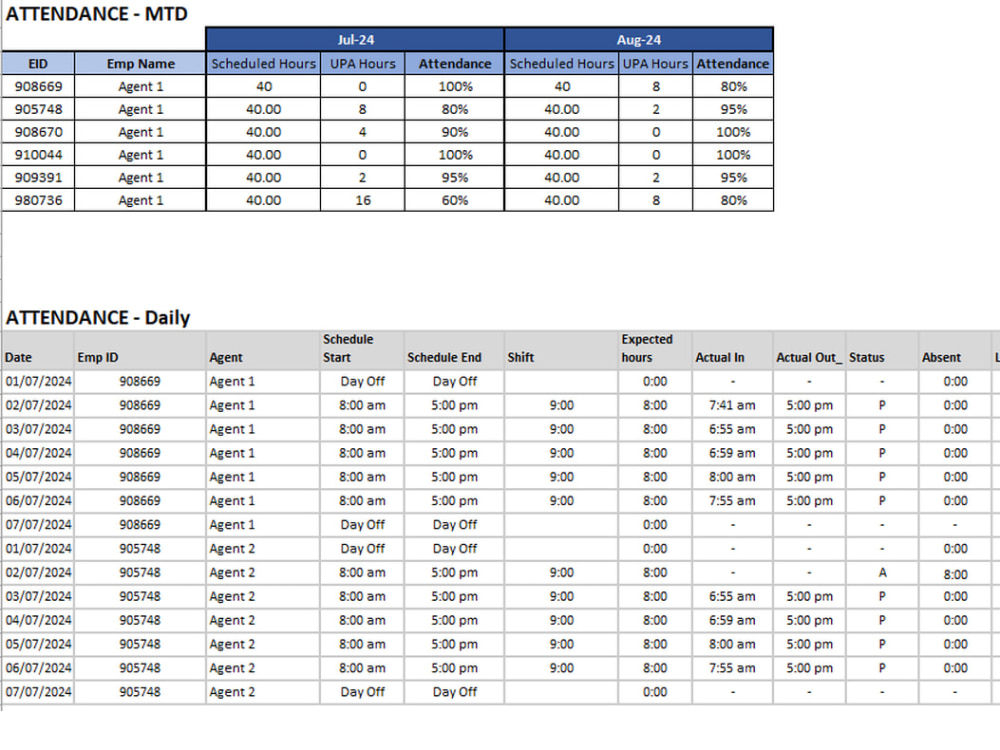Select Actual In 6:59 am for Agent 2
This screenshot has width=1000, height=750.
click(732, 620)
